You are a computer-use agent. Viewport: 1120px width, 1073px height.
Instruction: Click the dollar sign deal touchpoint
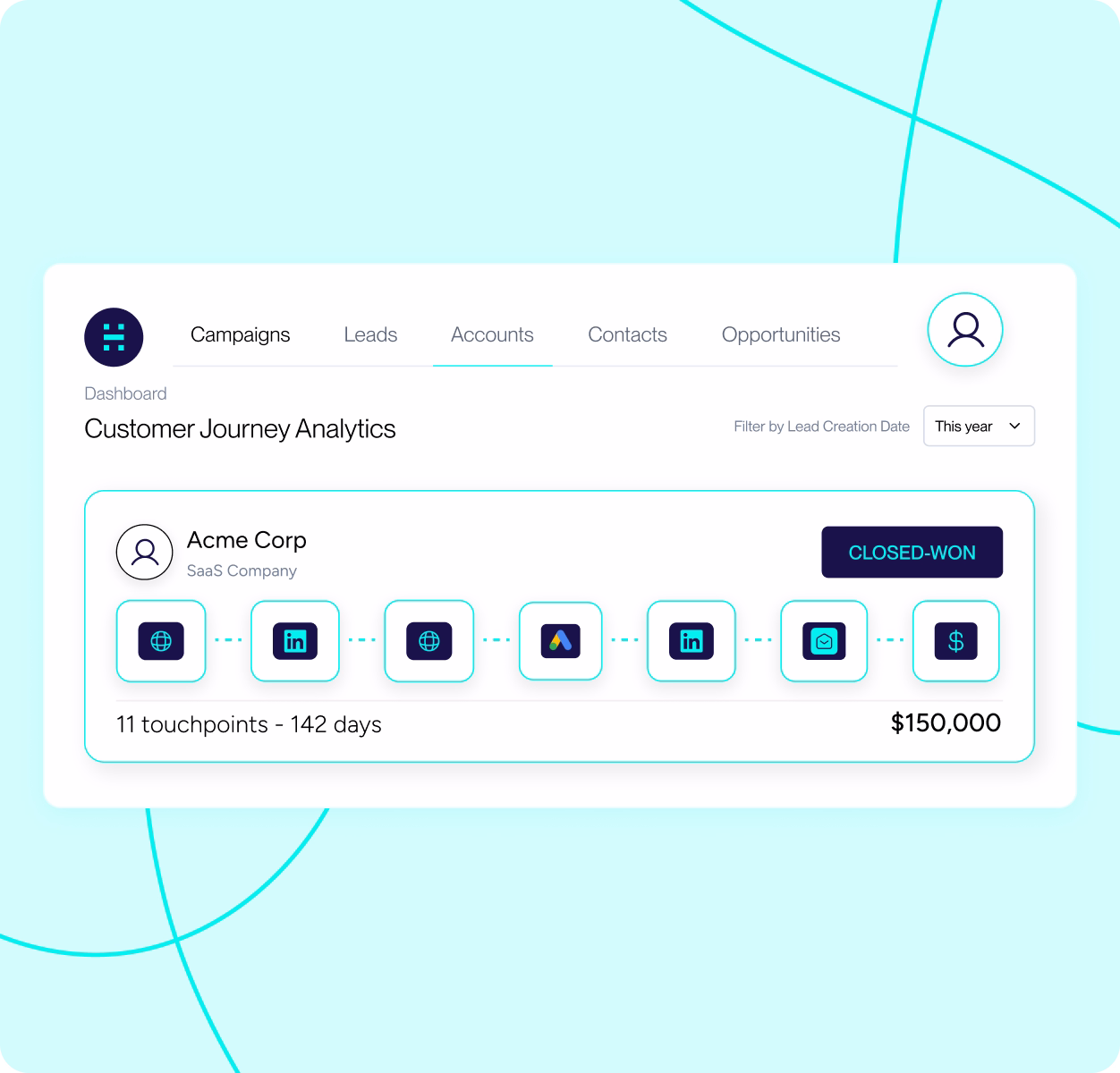coord(955,641)
